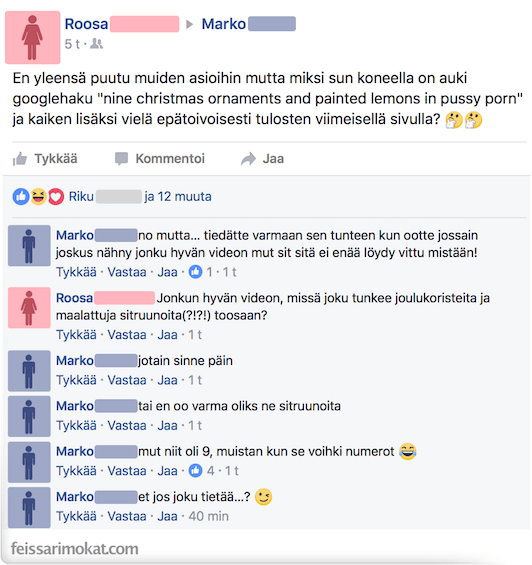
Task: Click the 40 min timestamp on the last comment
Action: point(209,516)
